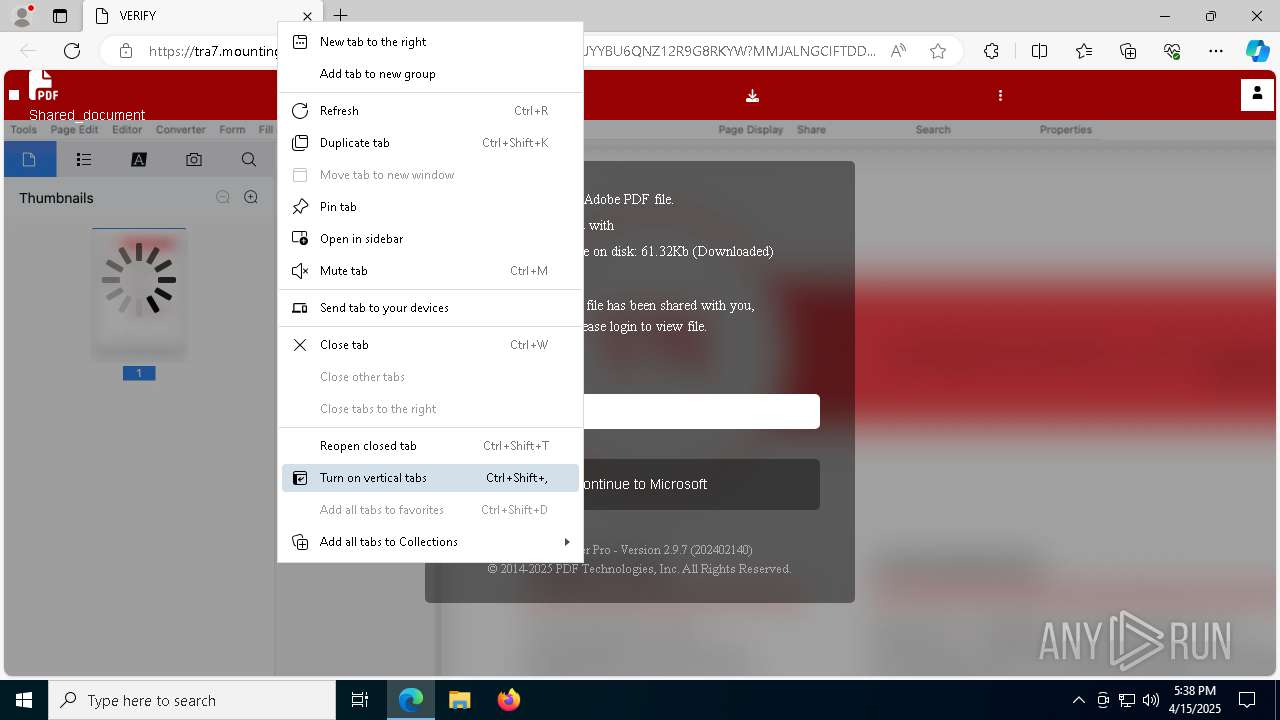The image size is (1280, 720).
Task: Open the Form menu
Action: point(232,130)
